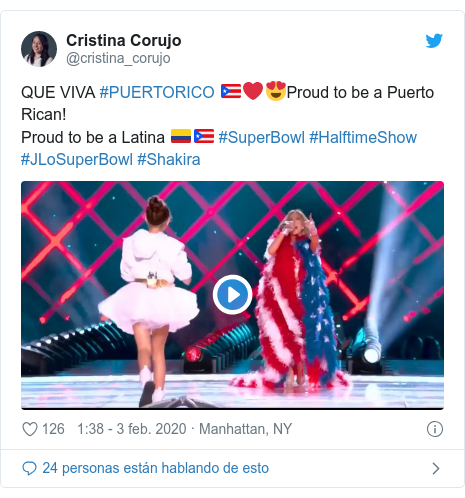This screenshot has width=465, height=498.
Task: Open the #JLoSuperBowl hashtag
Action: click(77, 159)
